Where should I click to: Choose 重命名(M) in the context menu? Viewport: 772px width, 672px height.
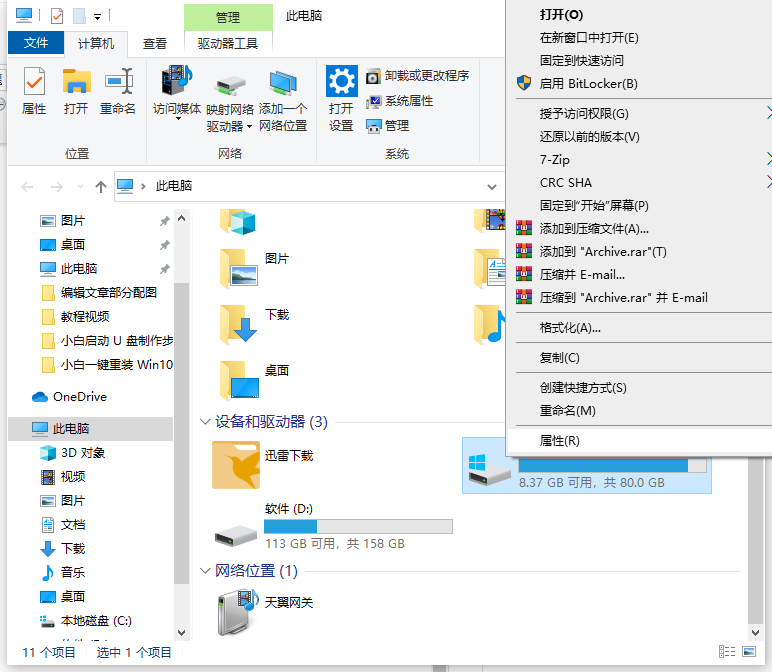coord(640,411)
